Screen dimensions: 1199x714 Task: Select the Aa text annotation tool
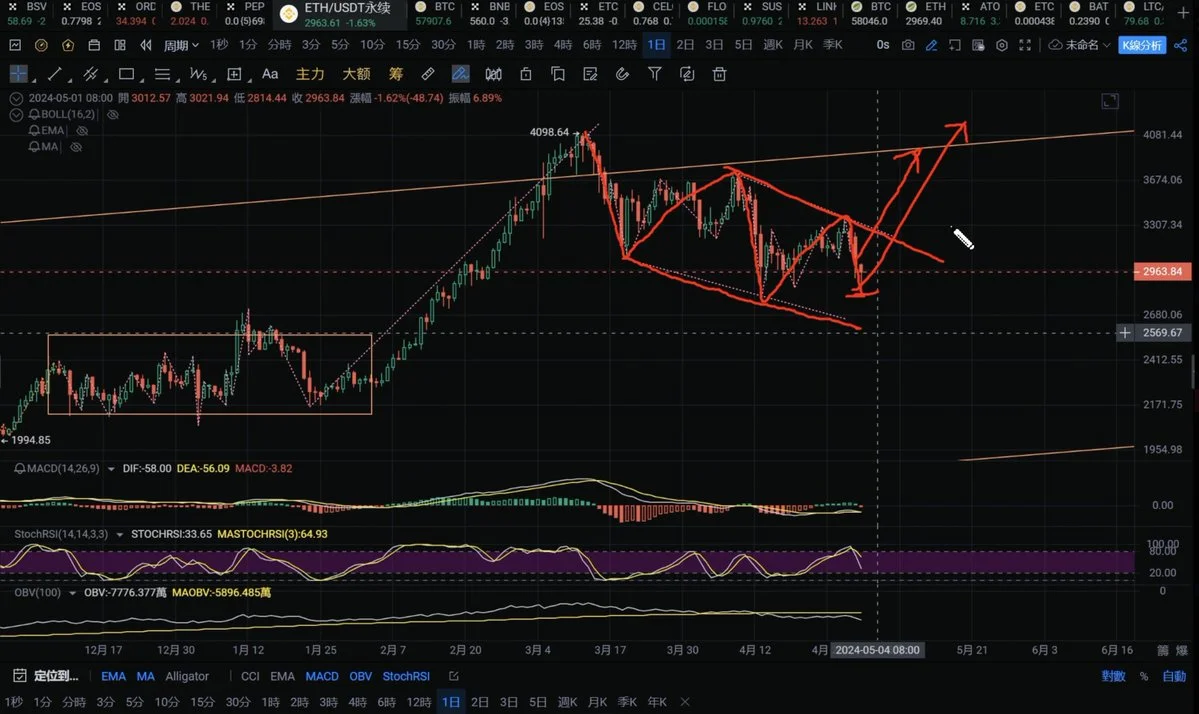point(270,74)
